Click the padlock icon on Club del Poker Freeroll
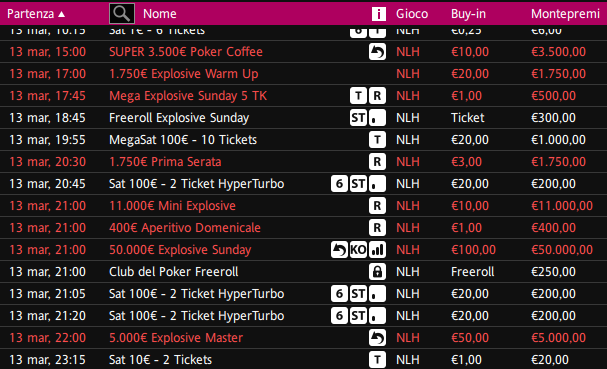 pos(377,272)
